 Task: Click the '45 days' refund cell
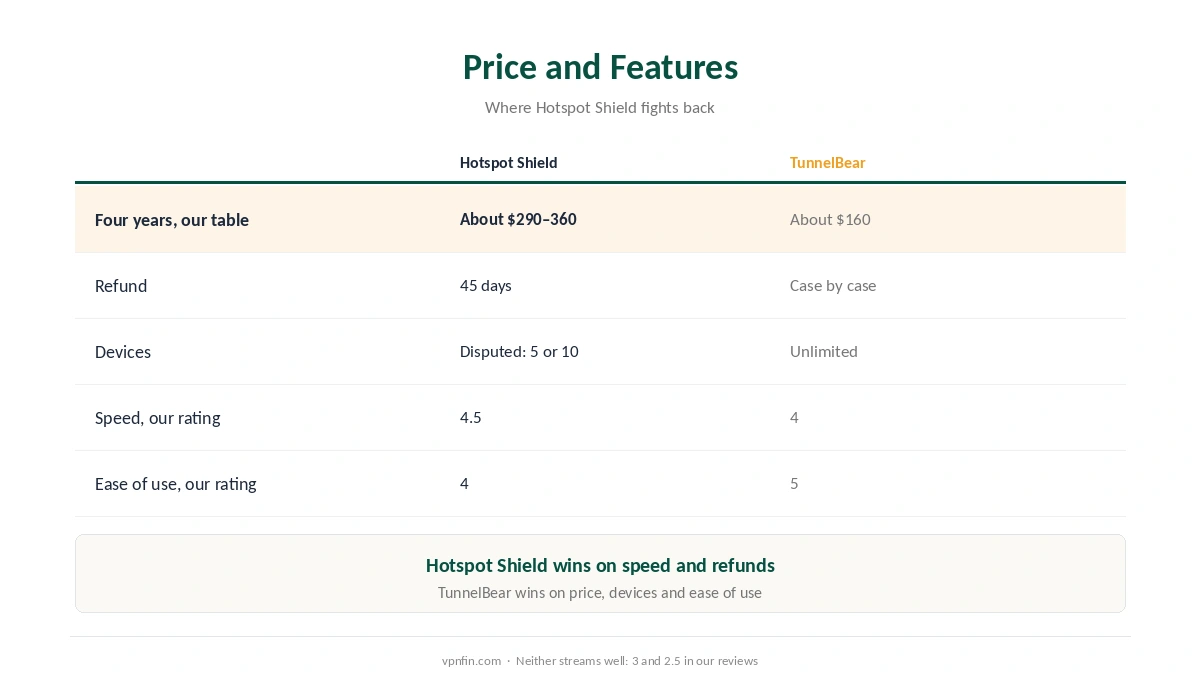click(x=486, y=286)
